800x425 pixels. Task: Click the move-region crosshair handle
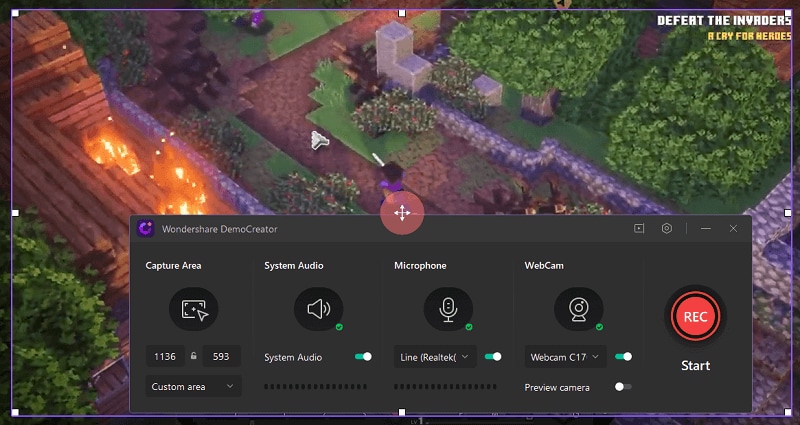coord(402,213)
